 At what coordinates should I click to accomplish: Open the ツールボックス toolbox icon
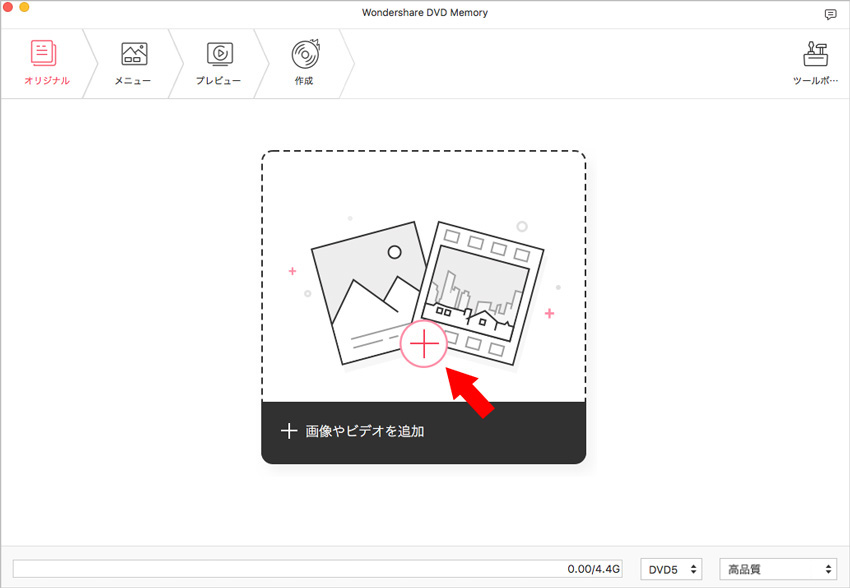[815, 63]
